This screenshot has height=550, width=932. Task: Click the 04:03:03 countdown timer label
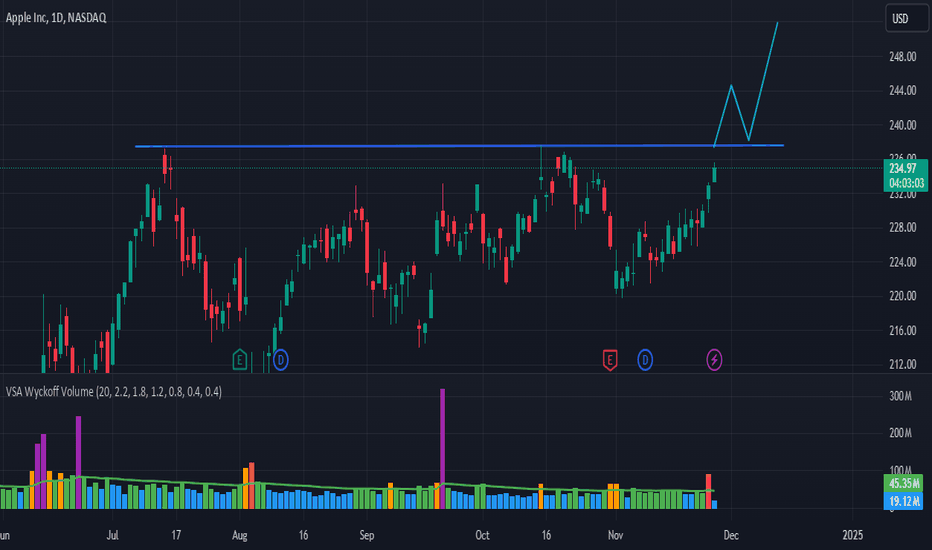[x=906, y=183]
